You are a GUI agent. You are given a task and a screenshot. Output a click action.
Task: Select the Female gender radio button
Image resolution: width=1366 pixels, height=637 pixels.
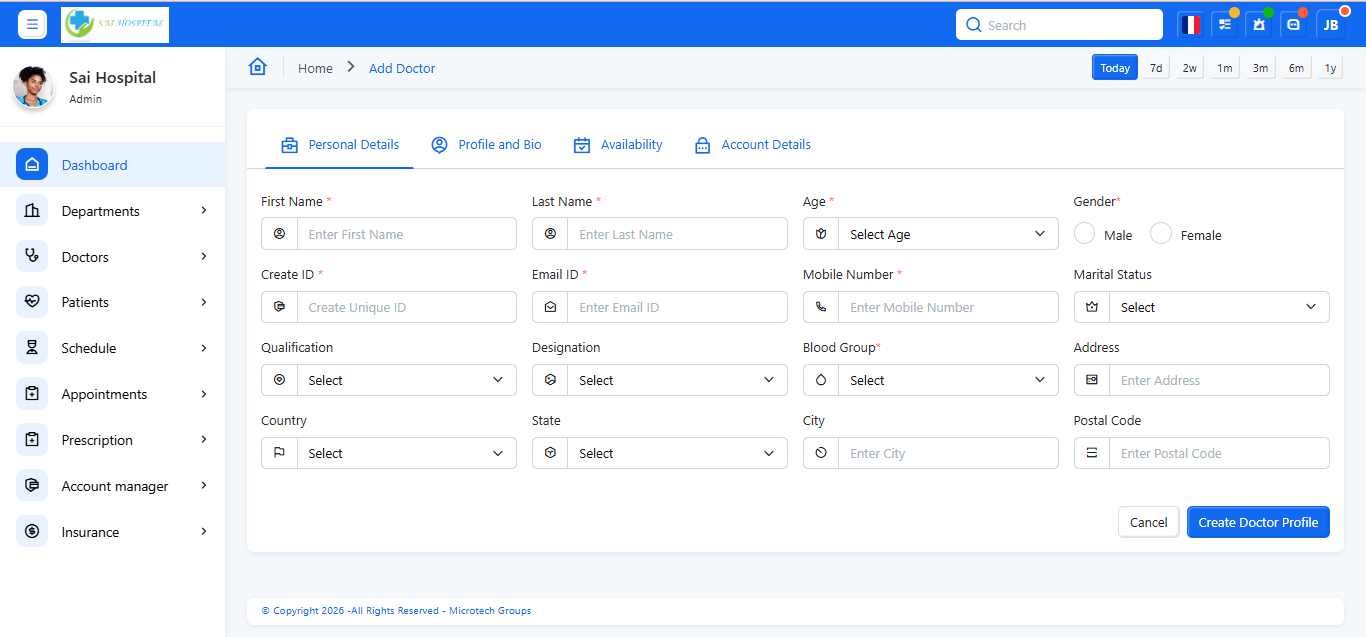point(1160,234)
